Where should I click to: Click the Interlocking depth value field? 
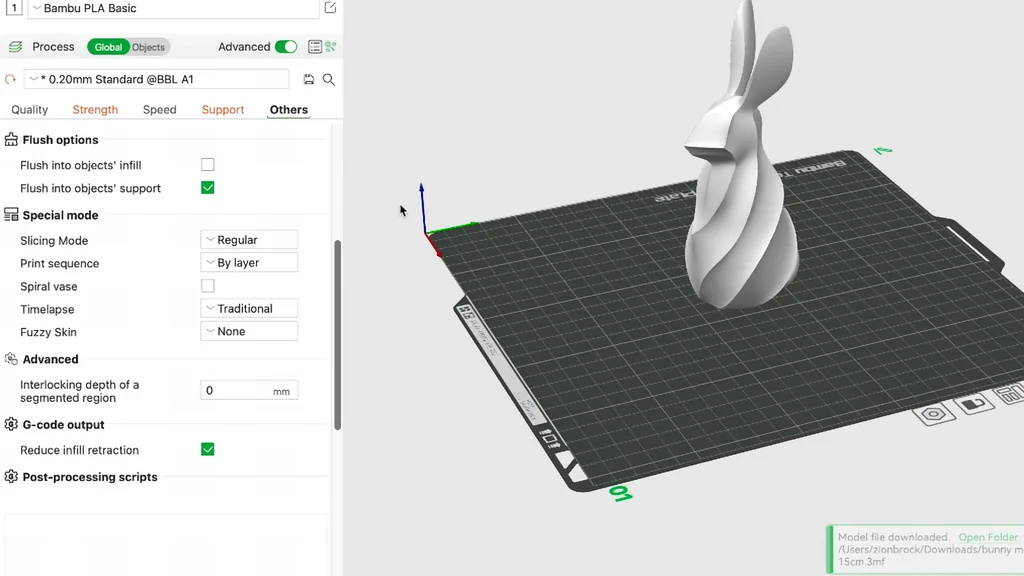(x=249, y=391)
